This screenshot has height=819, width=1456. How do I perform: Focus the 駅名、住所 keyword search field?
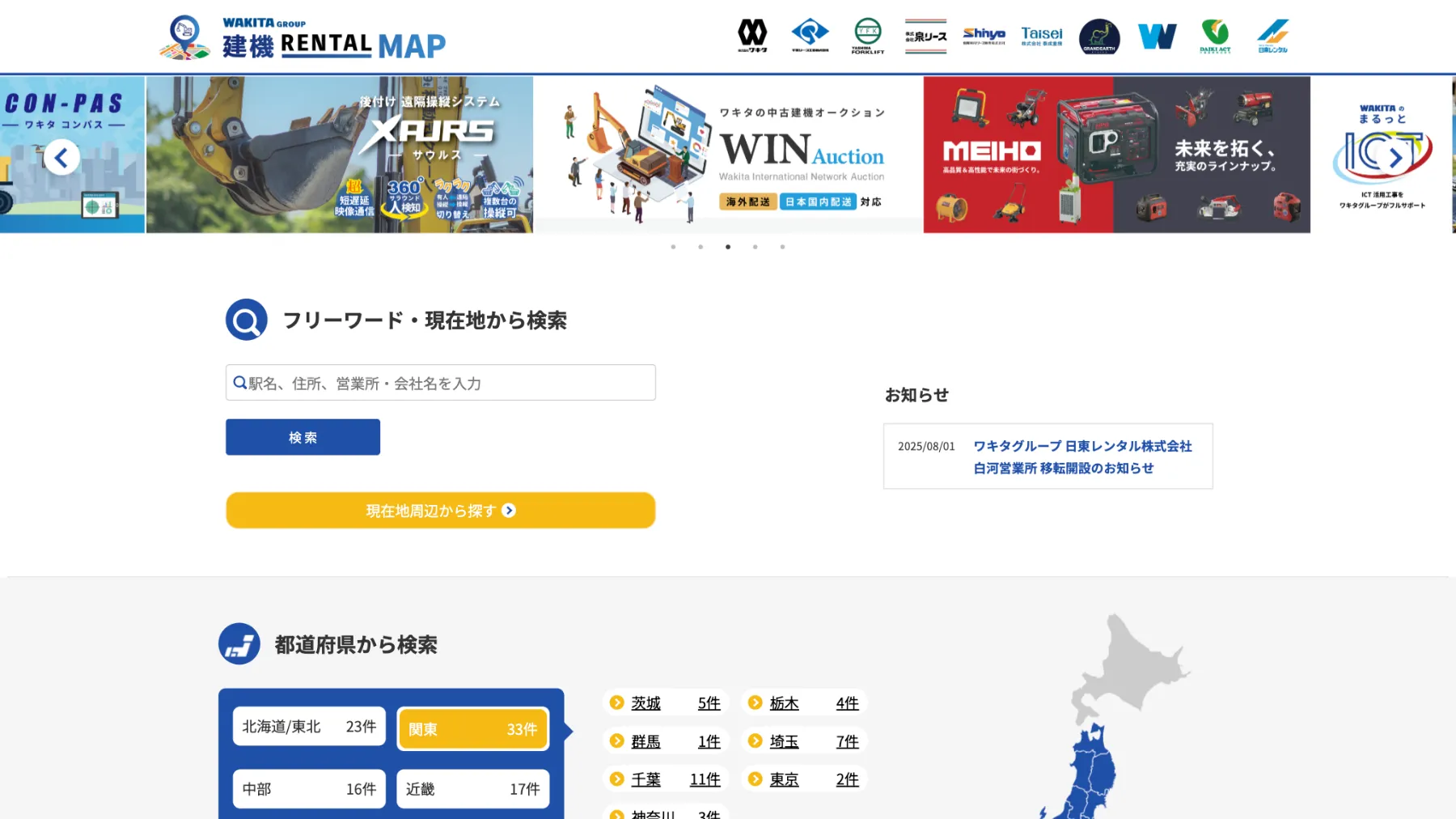point(441,383)
